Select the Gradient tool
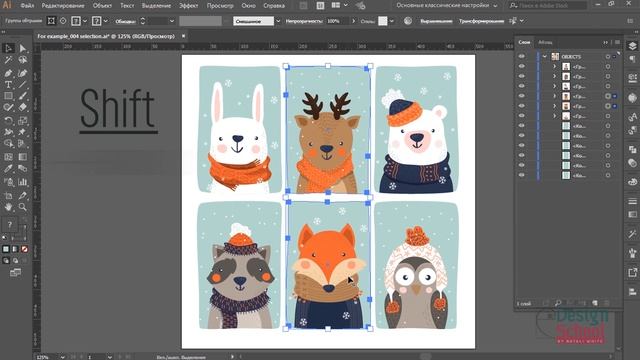 pyautogui.click(x=23, y=157)
